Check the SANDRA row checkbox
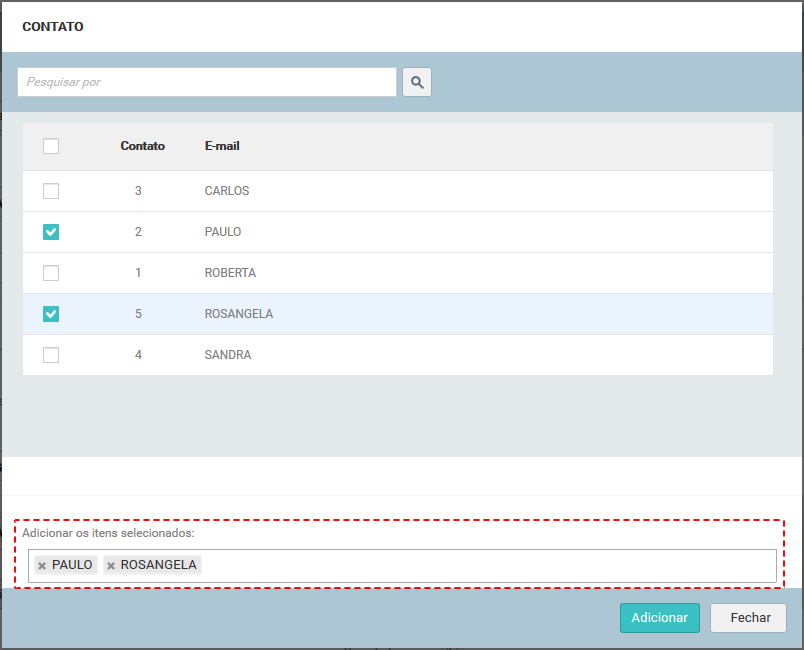This screenshot has height=650, width=804. tap(51, 355)
